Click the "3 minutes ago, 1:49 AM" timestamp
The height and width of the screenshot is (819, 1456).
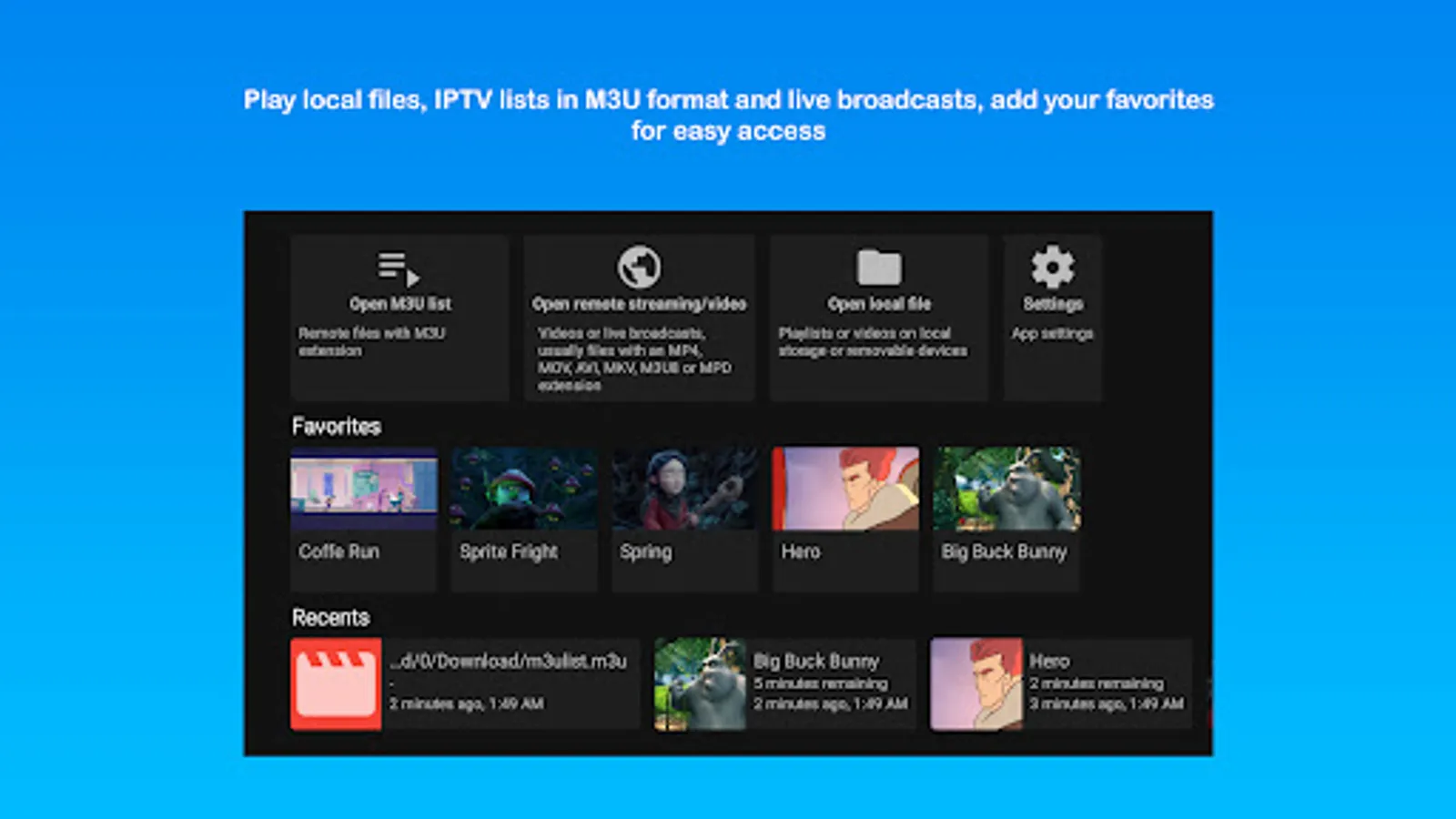(1107, 703)
